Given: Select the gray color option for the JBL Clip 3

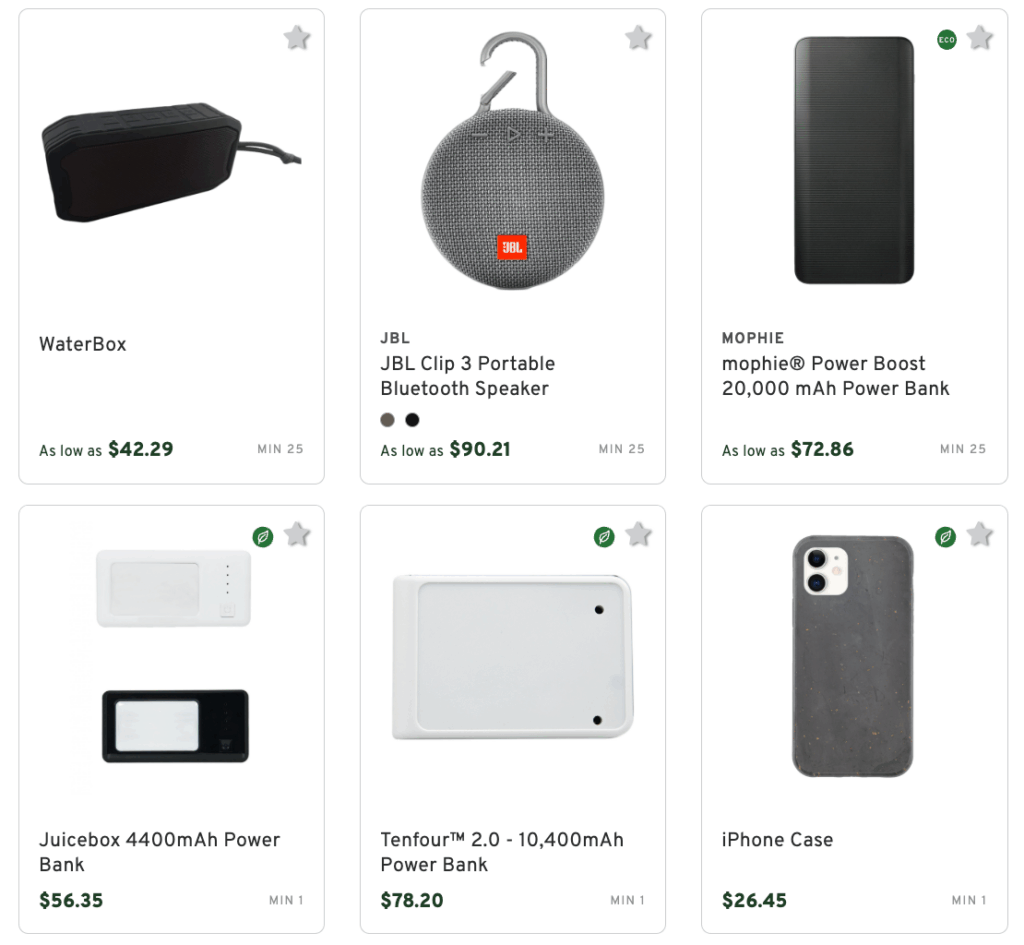Looking at the screenshot, I should click(x=386, y=420).
